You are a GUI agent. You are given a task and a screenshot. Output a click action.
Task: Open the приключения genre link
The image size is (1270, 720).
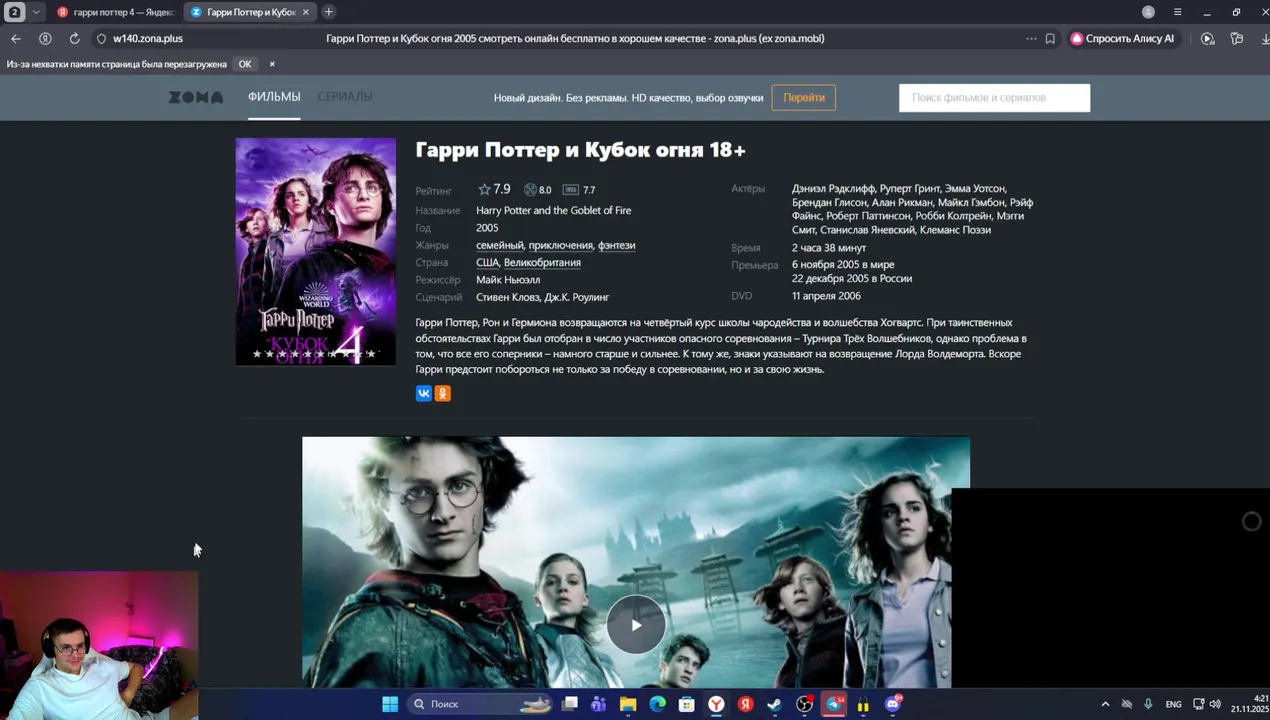(561, 245)
